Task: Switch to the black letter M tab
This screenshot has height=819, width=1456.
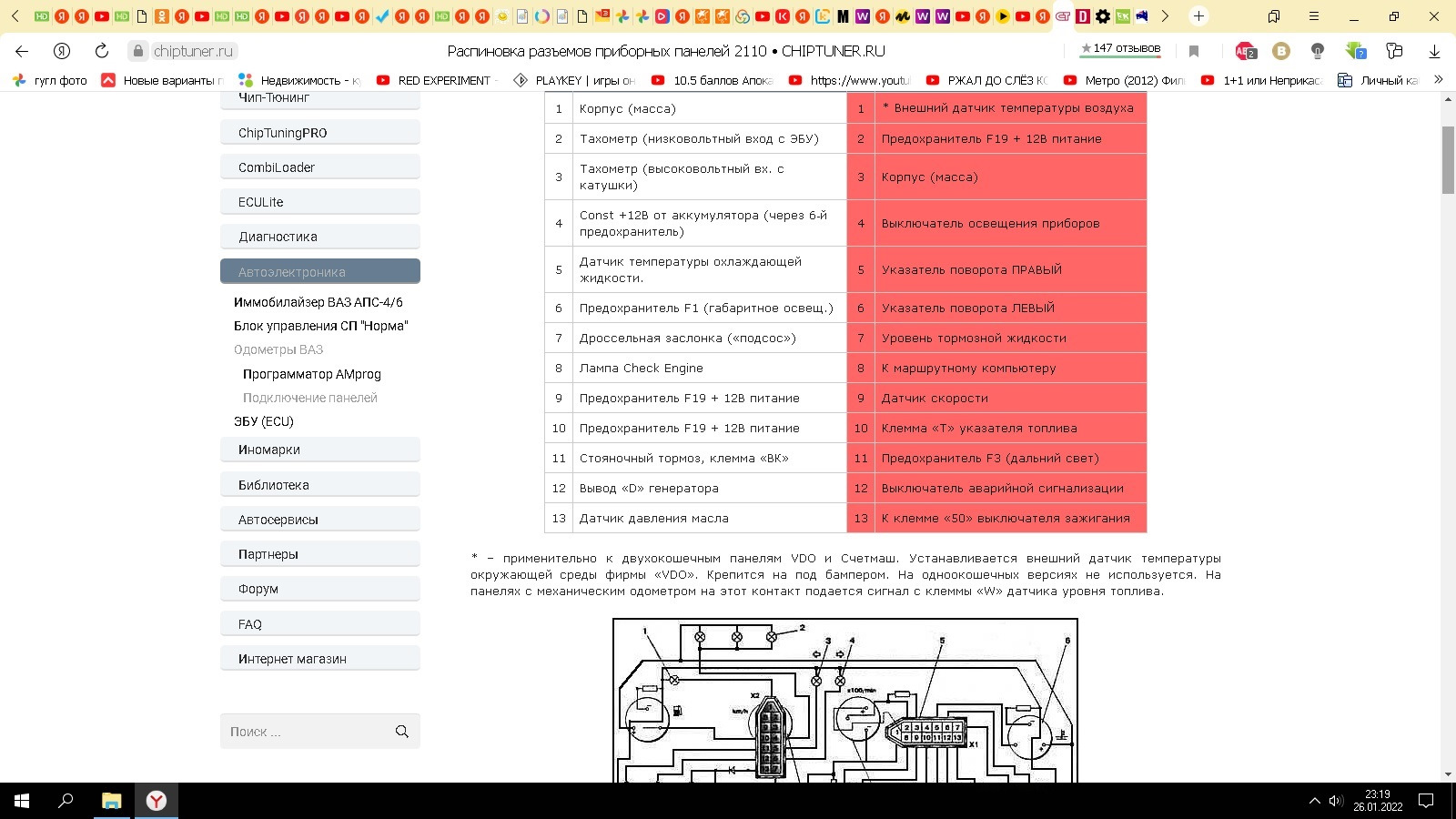Action: click(843, 16)
